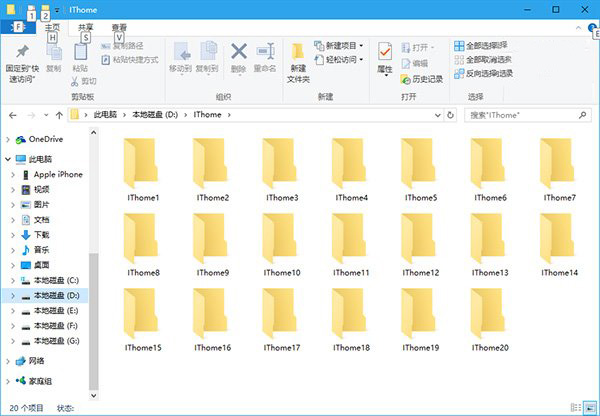Select the ITHome1 folder

[x=143, y=170]
